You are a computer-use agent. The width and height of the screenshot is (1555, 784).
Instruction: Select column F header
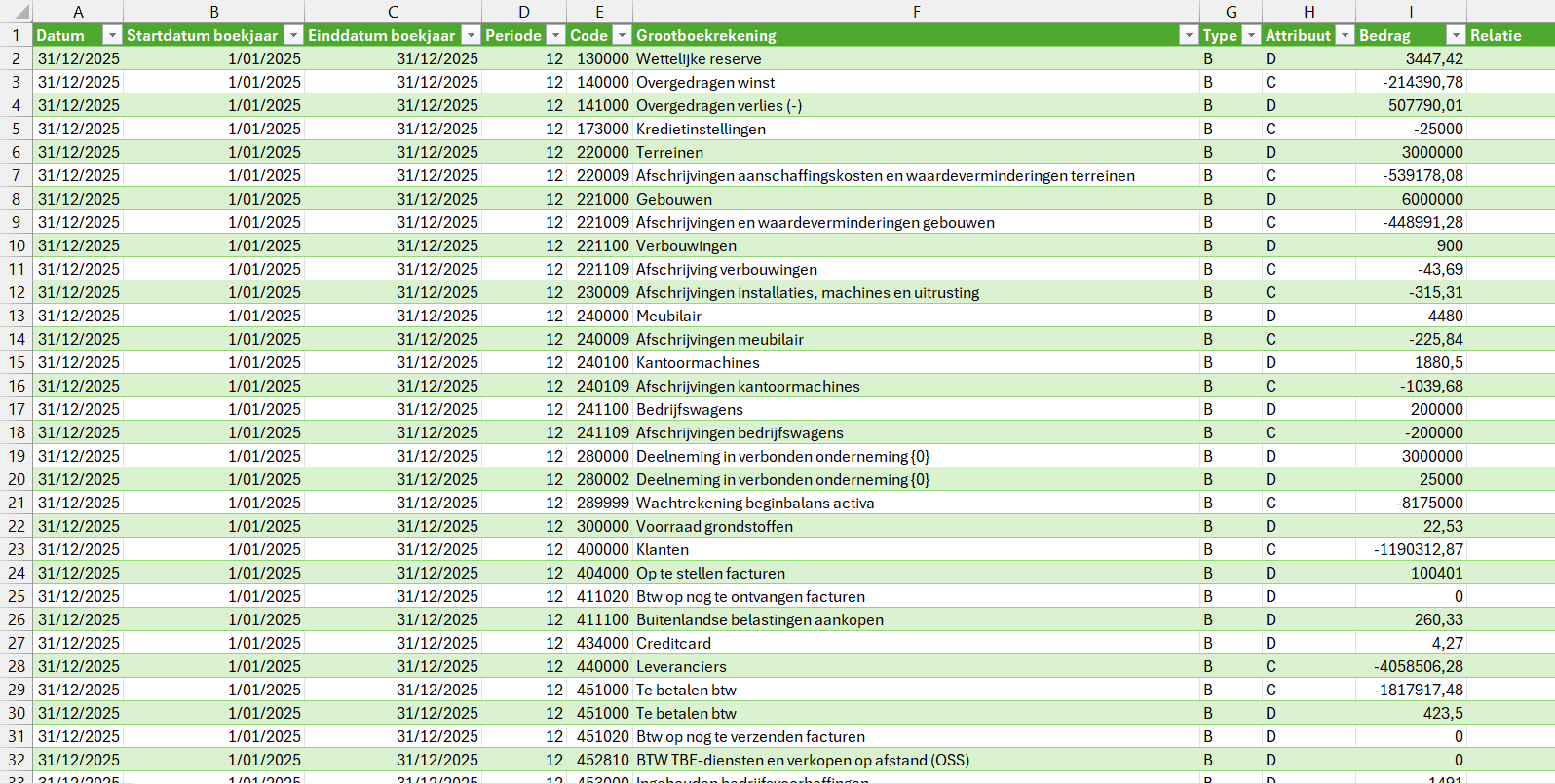click(x=916, y=12)
